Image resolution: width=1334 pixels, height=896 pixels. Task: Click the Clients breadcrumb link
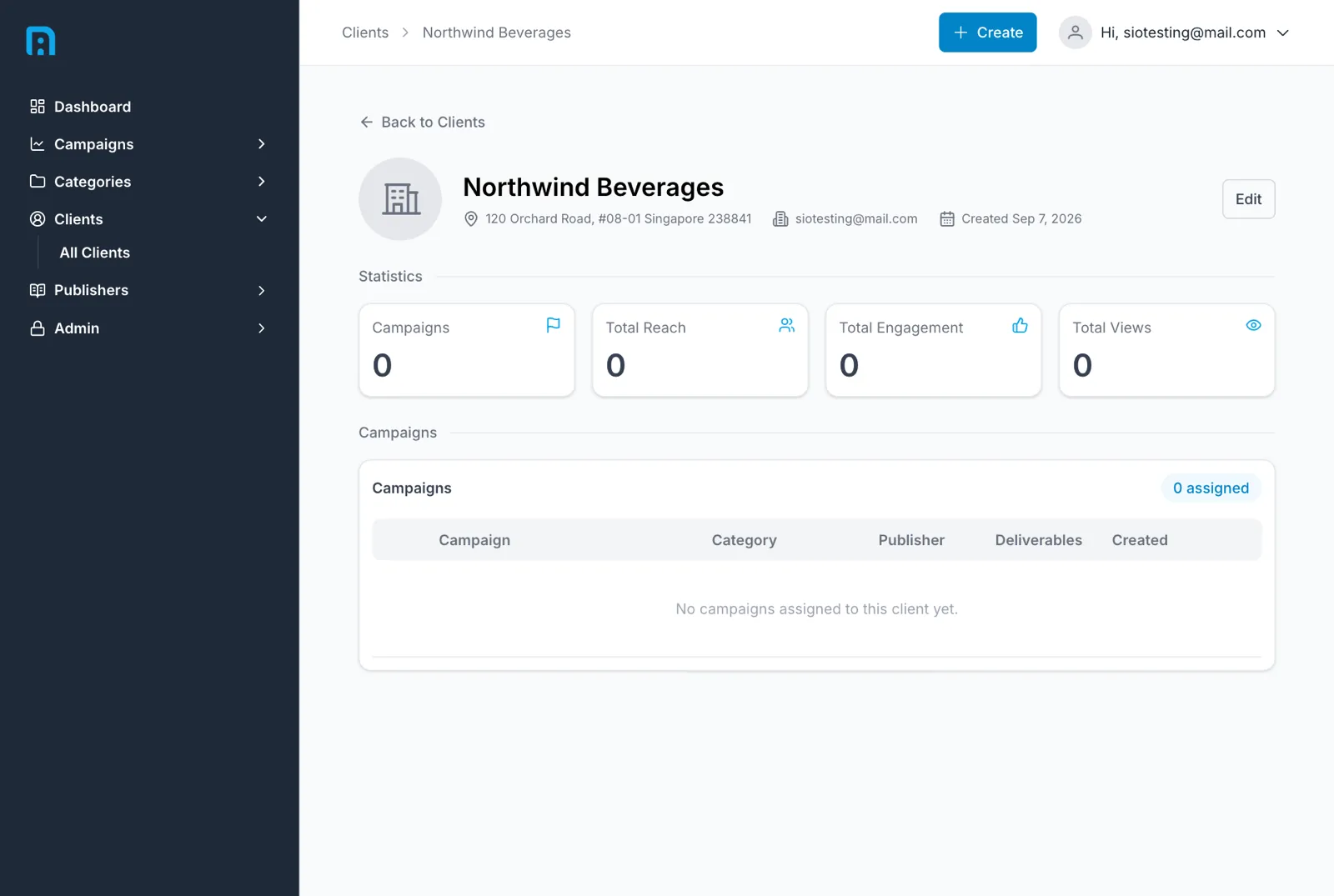click(x=365, y=33)
